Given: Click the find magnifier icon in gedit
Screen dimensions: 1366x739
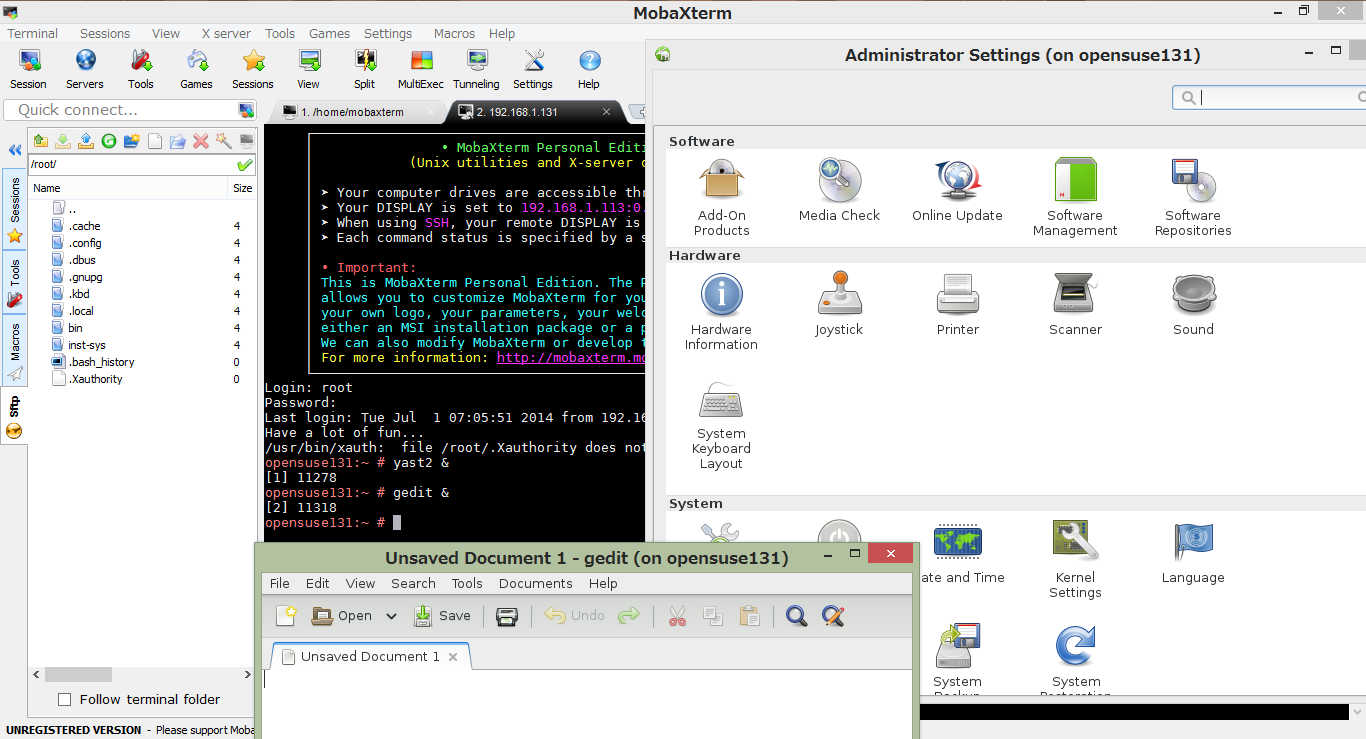Looking at the screenshot, I should [796, 616].
